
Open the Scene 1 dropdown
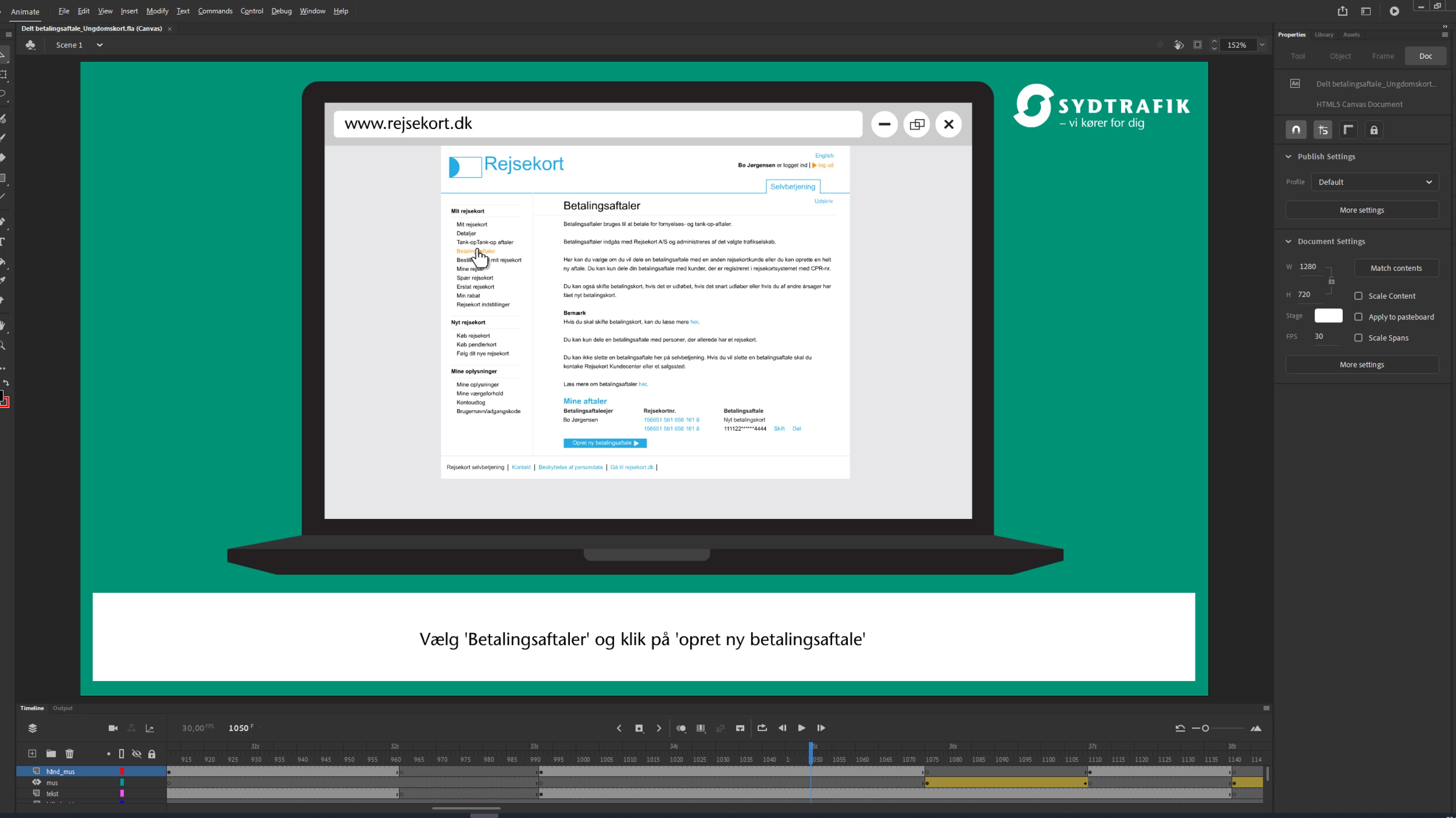click(100, 45)
